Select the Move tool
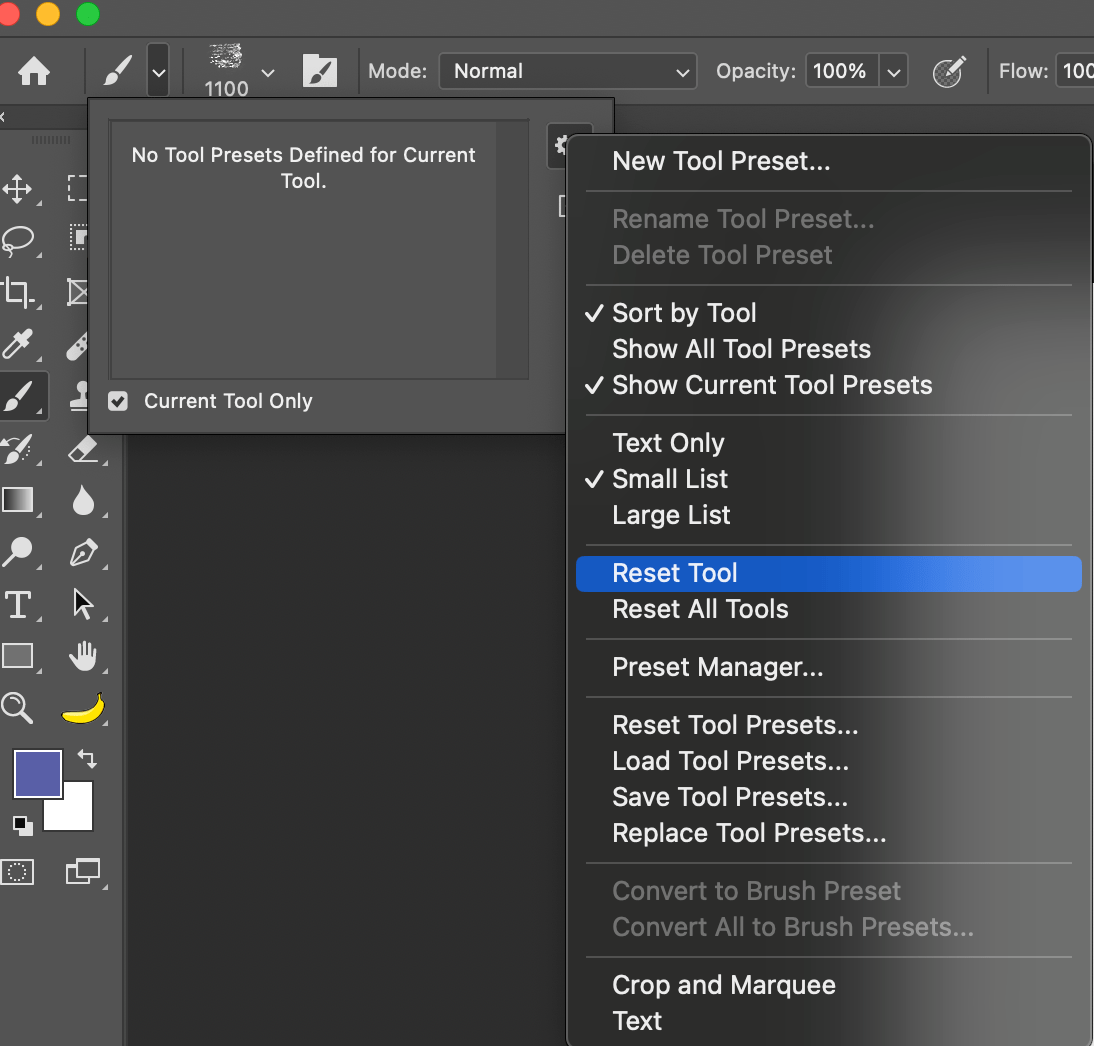Screen dimensions: 1094x1046 tap(18, 189)
